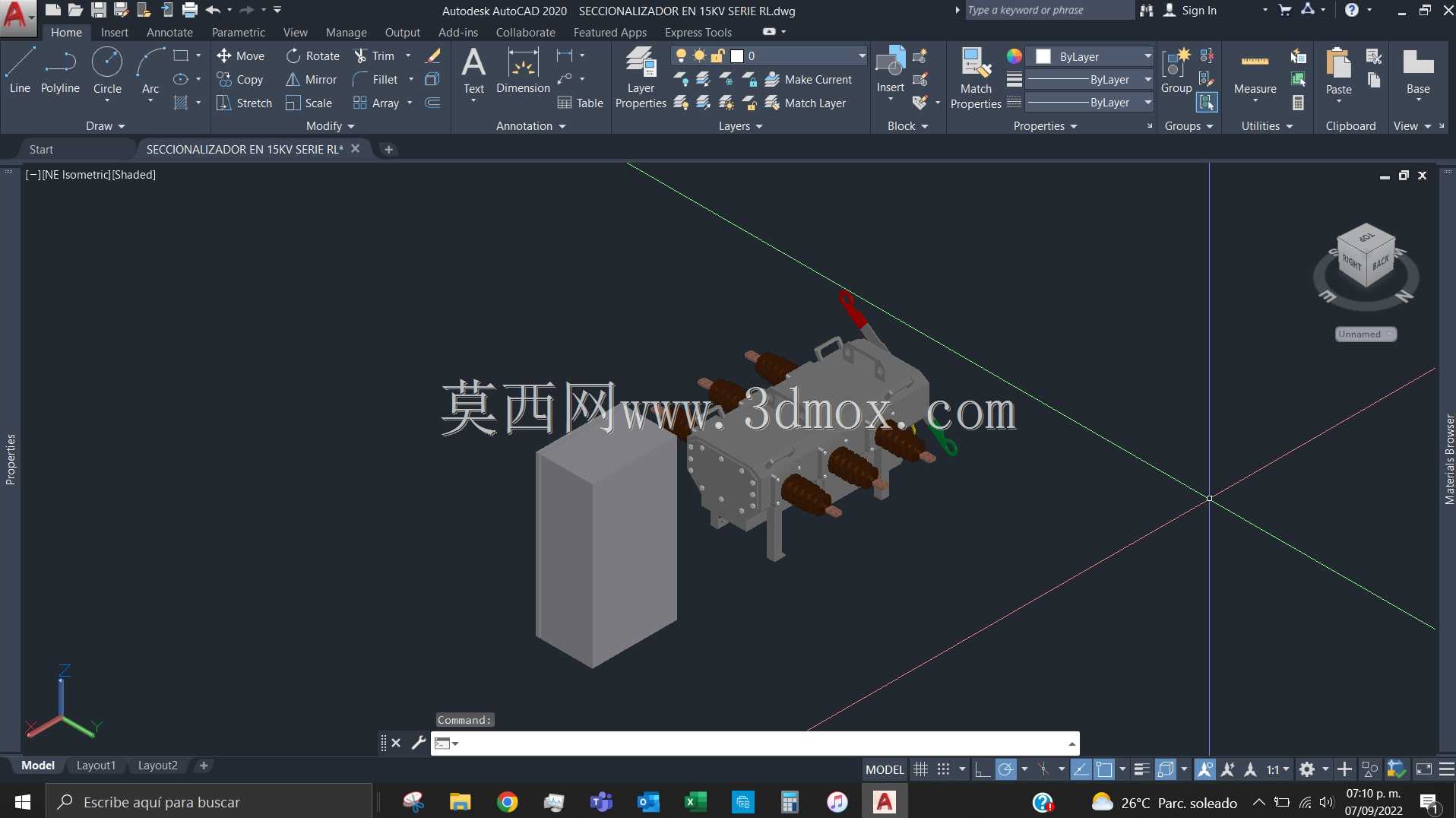The height and width of the screenshot is (818, 1456).
Task: Expand the Draw panel
Action: coord(105,126)
